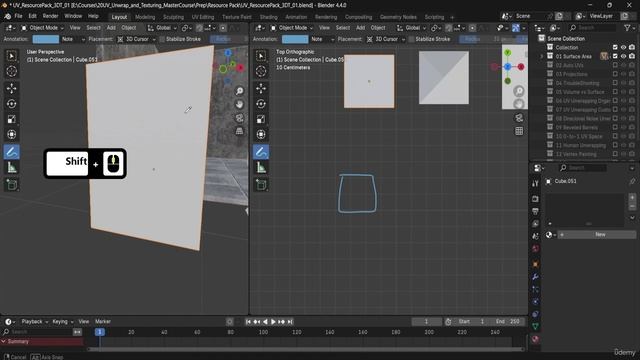Open the Add menu in left viewport
This screenshot has height=360, width=640.
pyautogui.click(x=111, y=28)
